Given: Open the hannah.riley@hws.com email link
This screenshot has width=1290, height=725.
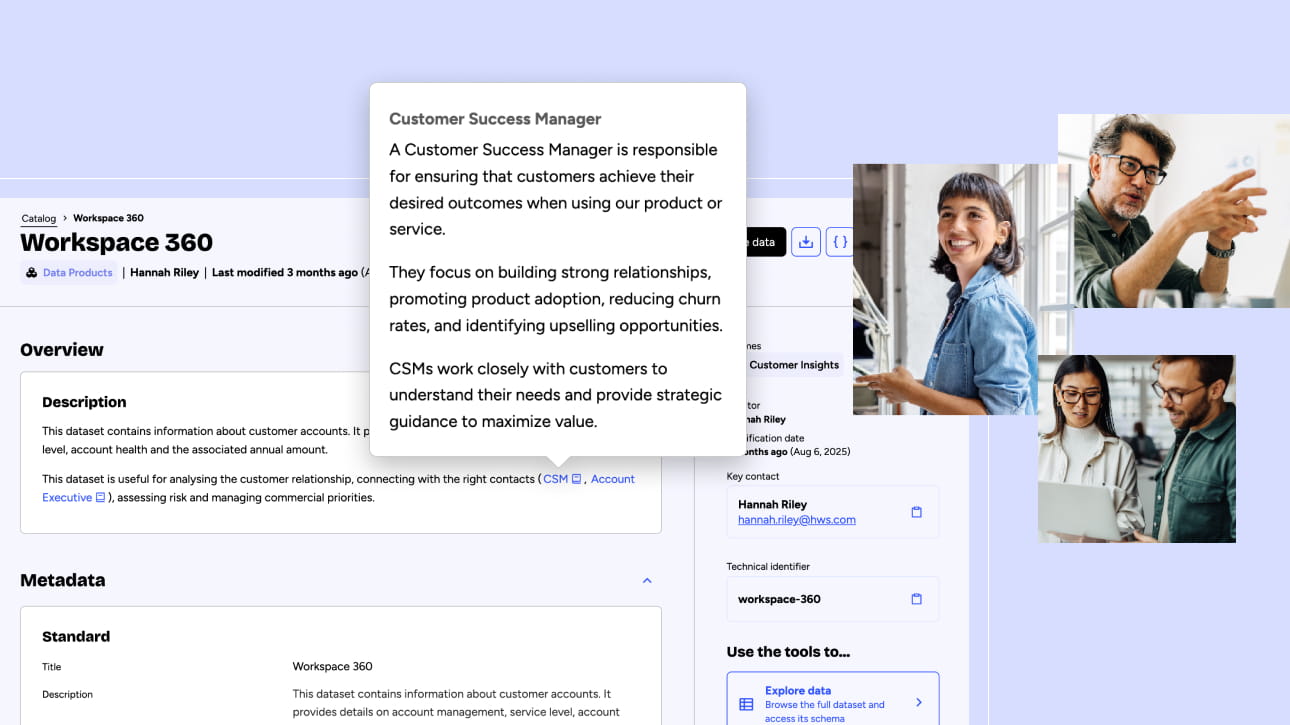Looking at the screenshot, I should click(796, 520).
